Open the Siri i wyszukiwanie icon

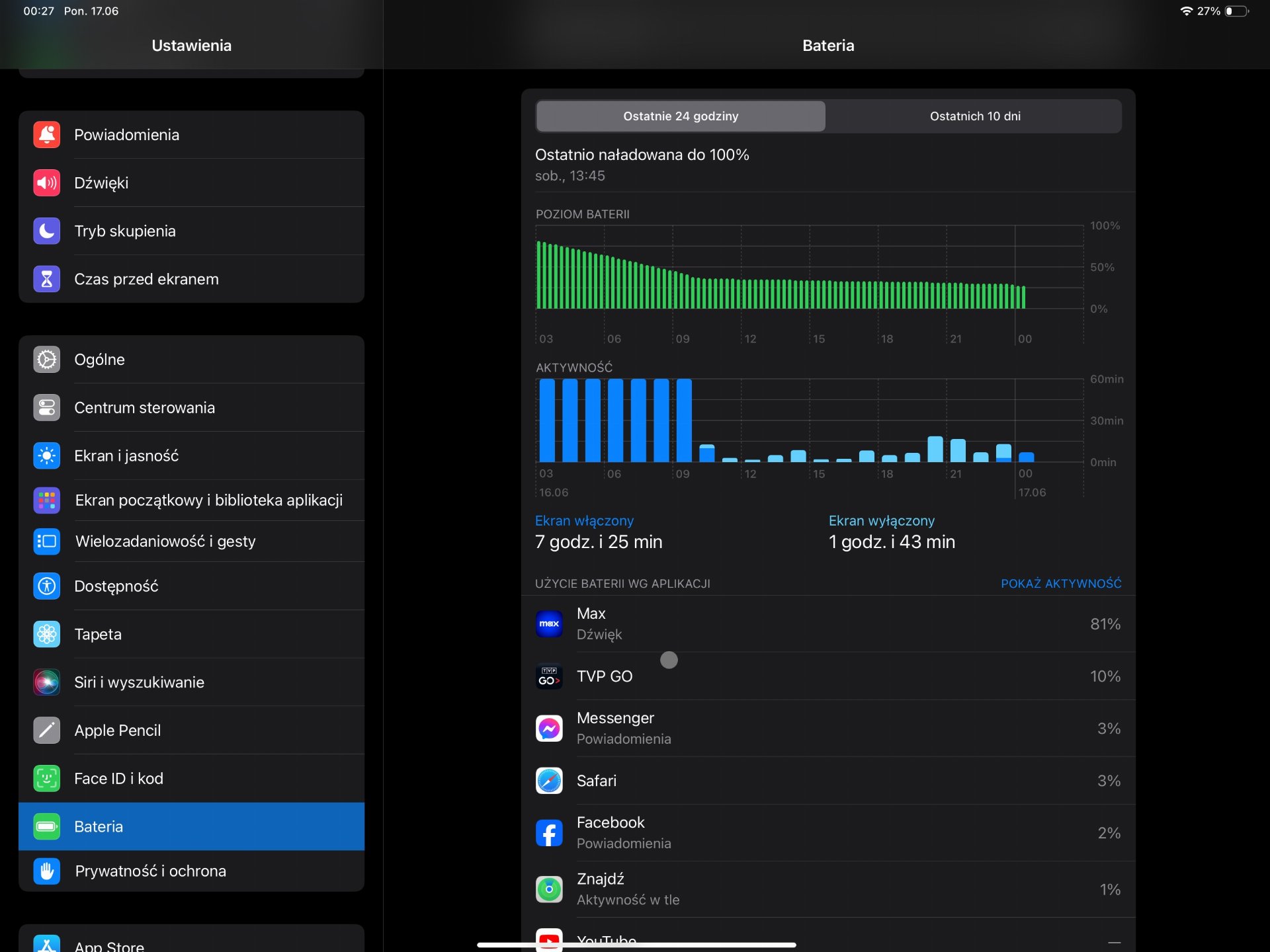(x=46, y=682)
